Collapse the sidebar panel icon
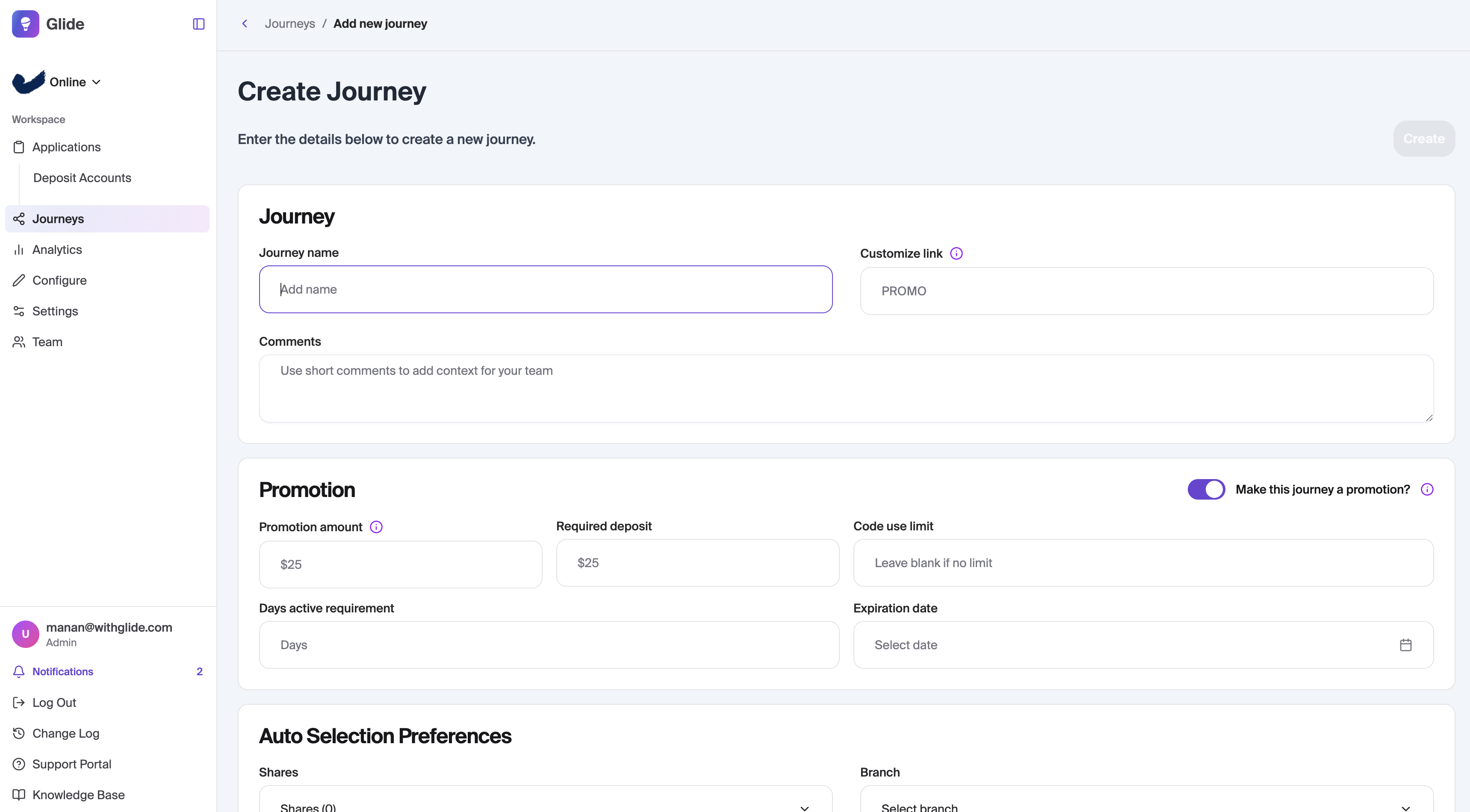 (x=198, y=24)
